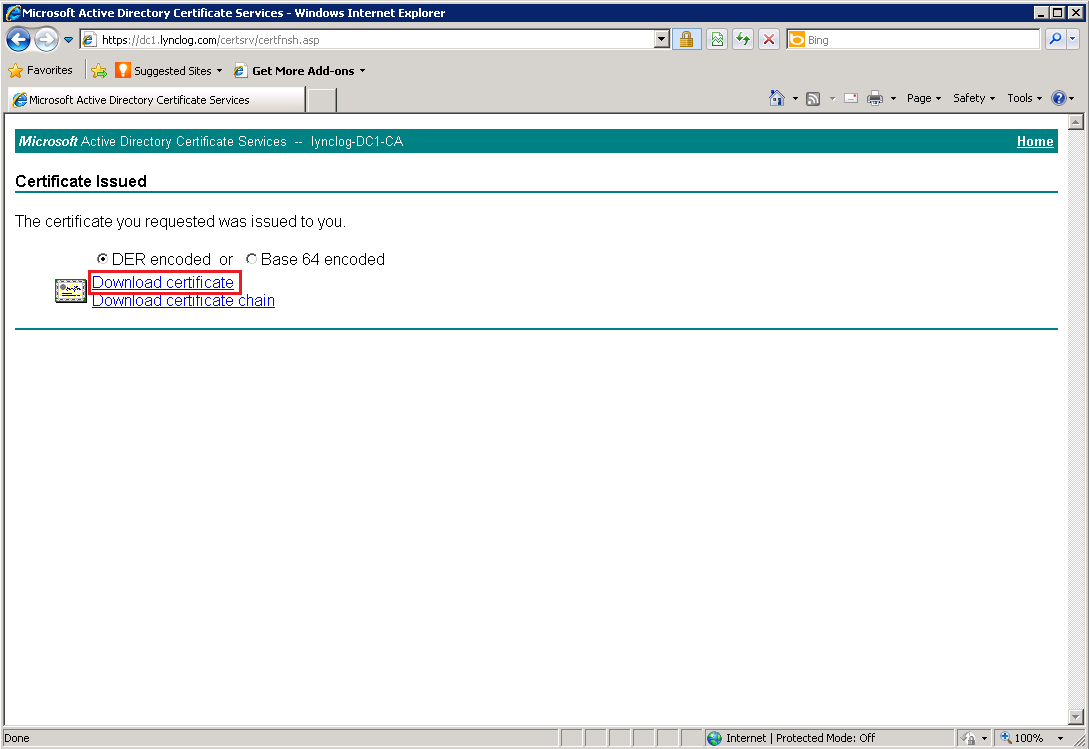This screenshot has height=749, width=1089.
Task: Open Get More Add-ons
Action: (x=299, y=70)
